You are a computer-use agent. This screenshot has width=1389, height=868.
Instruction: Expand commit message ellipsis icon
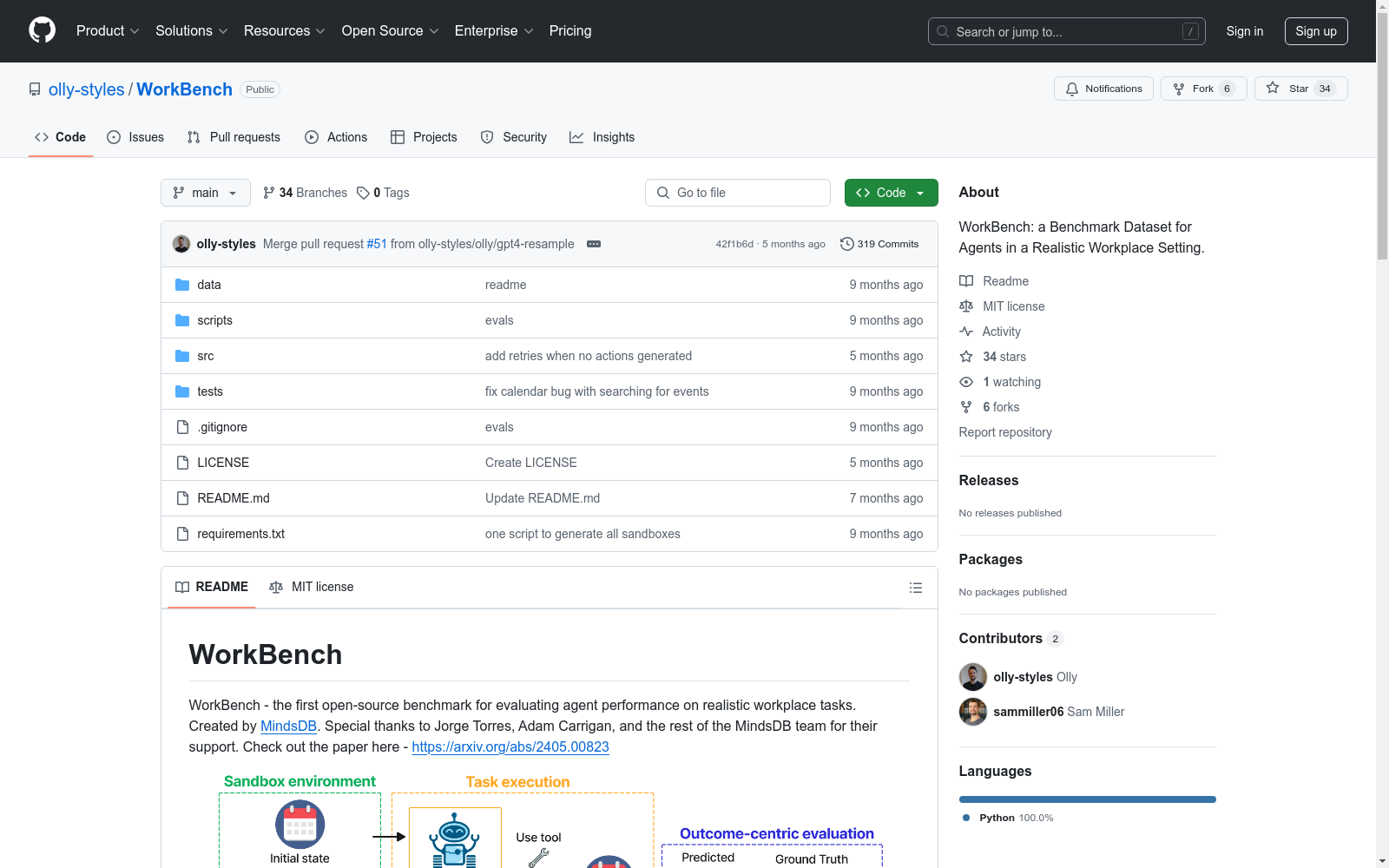point(594,244)
